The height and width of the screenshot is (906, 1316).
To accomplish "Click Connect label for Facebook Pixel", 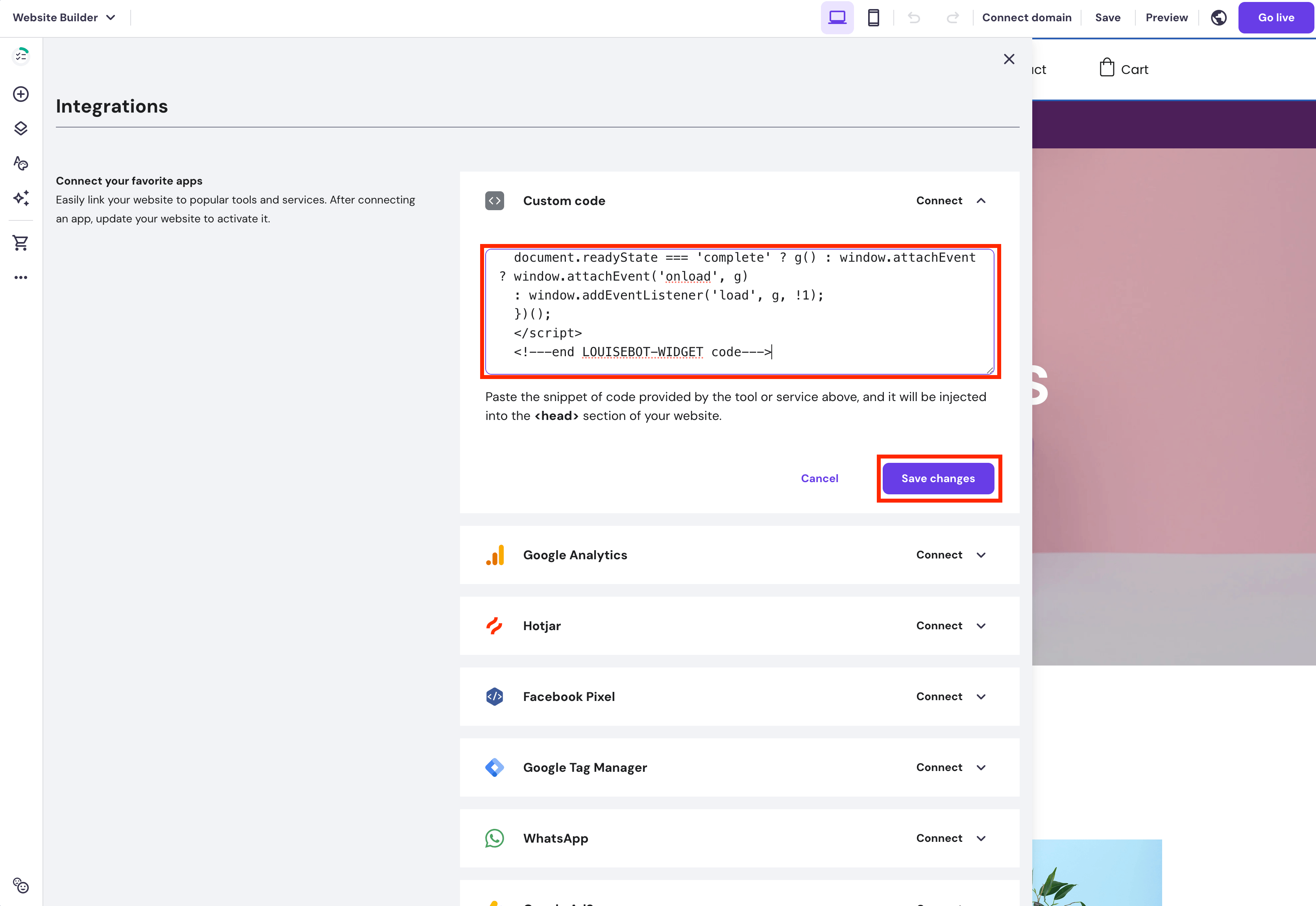I will (939, 697).
